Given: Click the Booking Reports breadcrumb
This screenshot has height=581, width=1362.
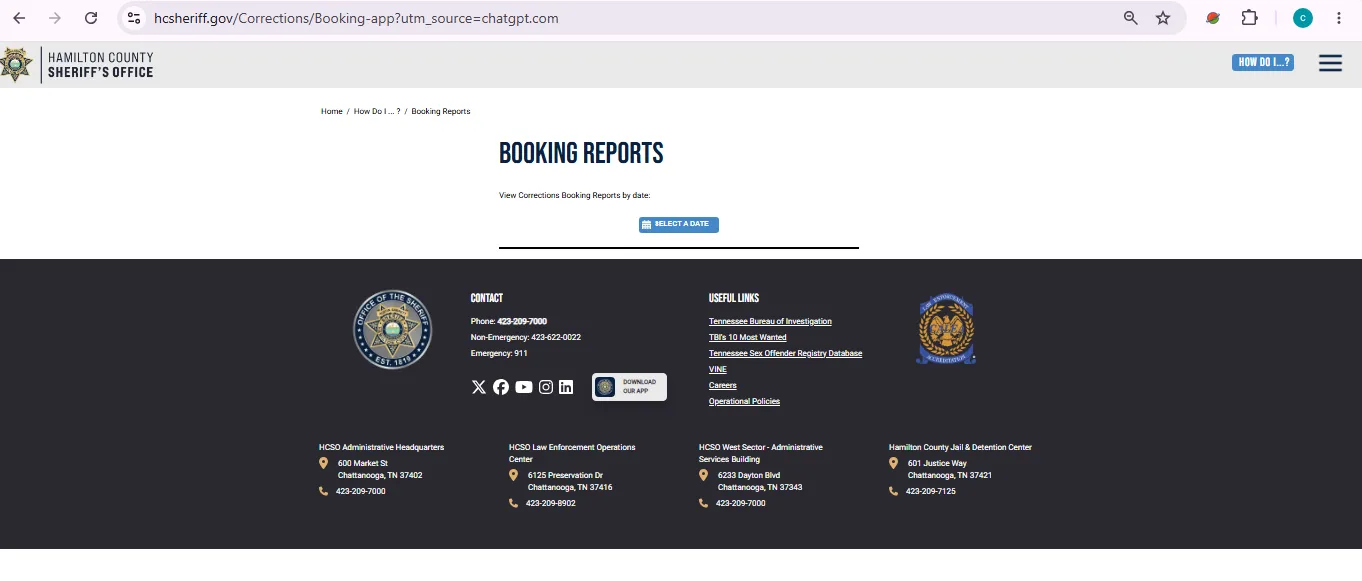Looking at the screenshot, I should pyautogui.click(x=441, y=112).
